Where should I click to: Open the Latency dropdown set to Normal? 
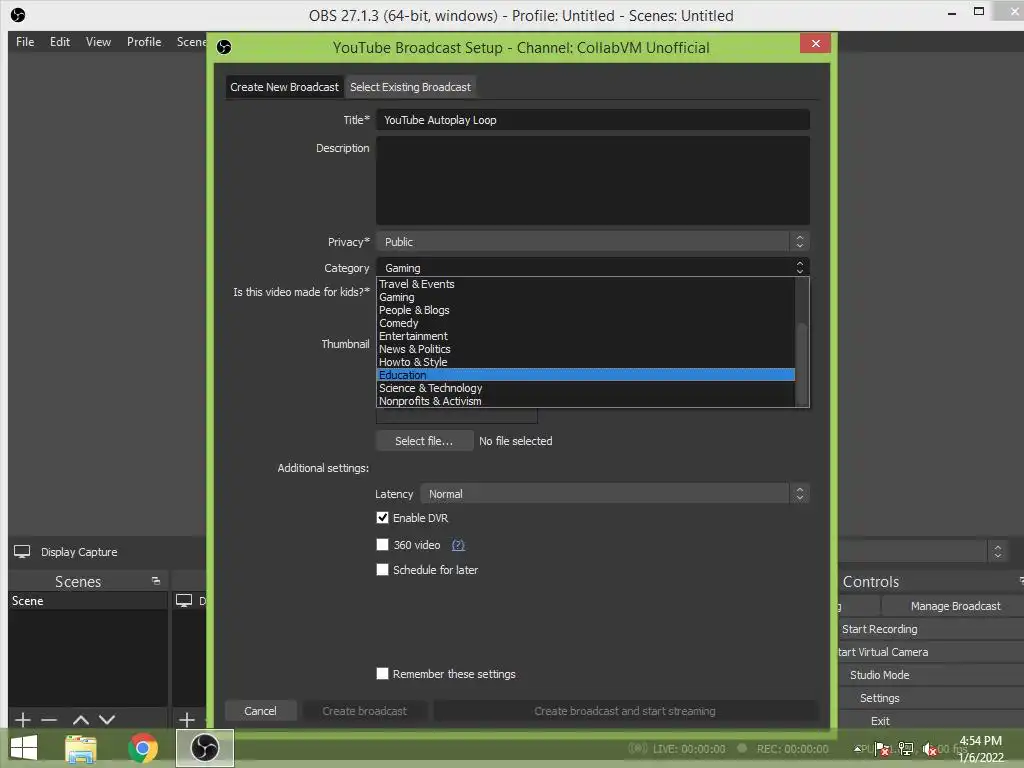615,494
